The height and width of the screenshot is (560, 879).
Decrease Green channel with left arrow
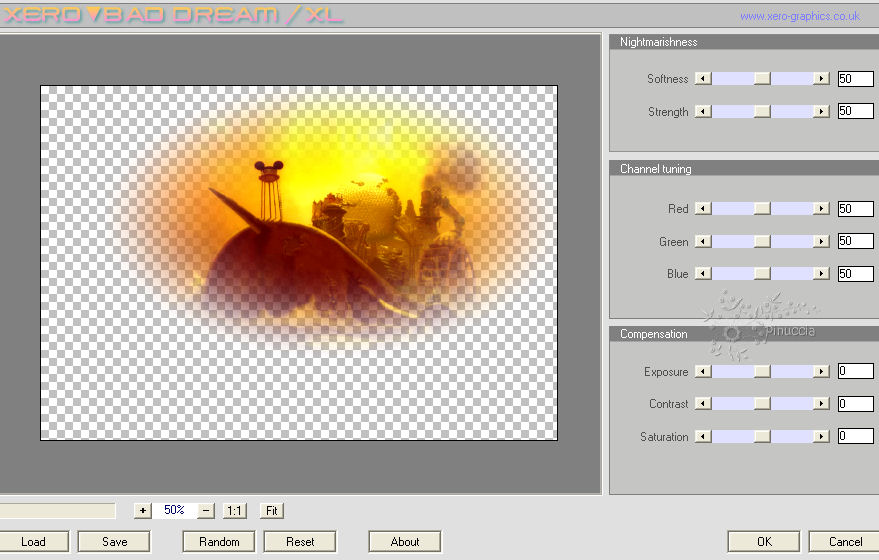coord(703,241)
